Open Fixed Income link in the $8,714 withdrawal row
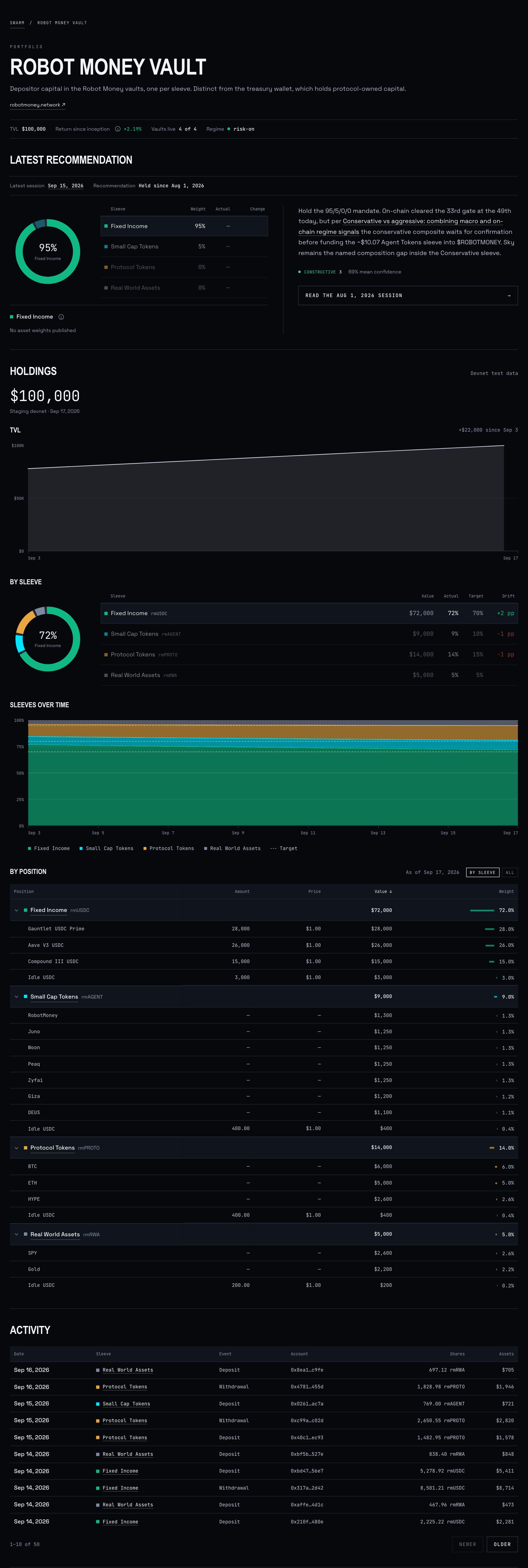Screen dimensions: 528x1568 click(x=120, y=1488)
